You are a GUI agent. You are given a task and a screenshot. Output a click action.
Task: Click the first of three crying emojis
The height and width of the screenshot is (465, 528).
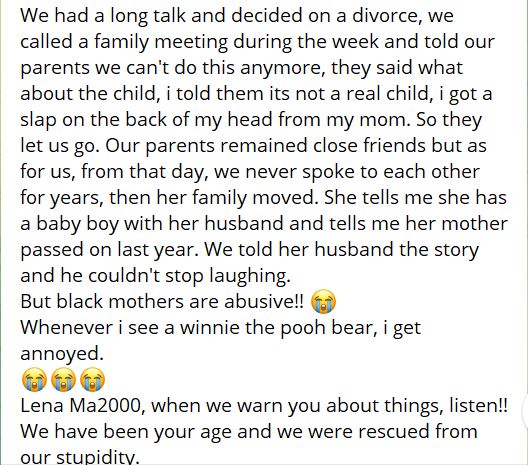(34, 379)
